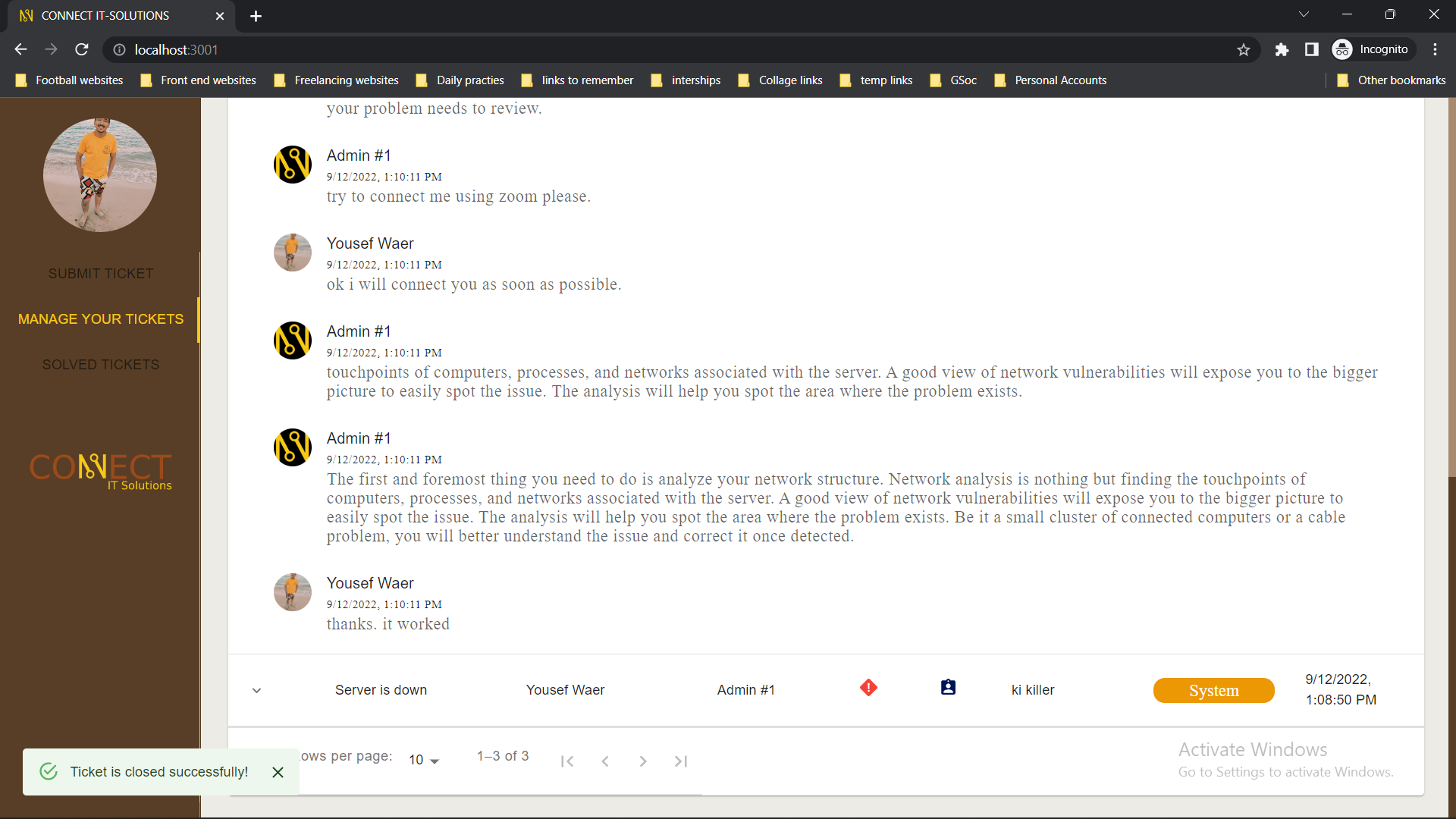1456x819 pixels.
Task: Click the Yousef Waer avatar in thanks message
Action: 292,593
